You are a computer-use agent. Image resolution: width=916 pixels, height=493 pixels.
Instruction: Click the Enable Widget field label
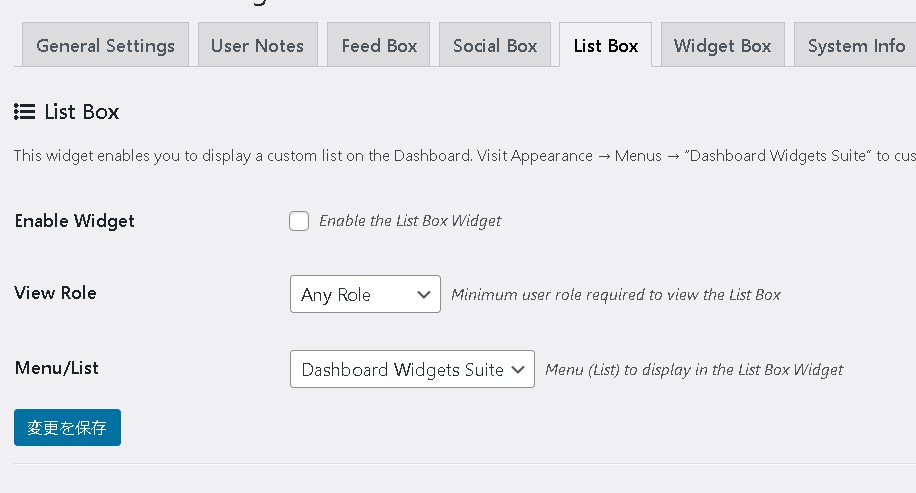coord(75,221)
